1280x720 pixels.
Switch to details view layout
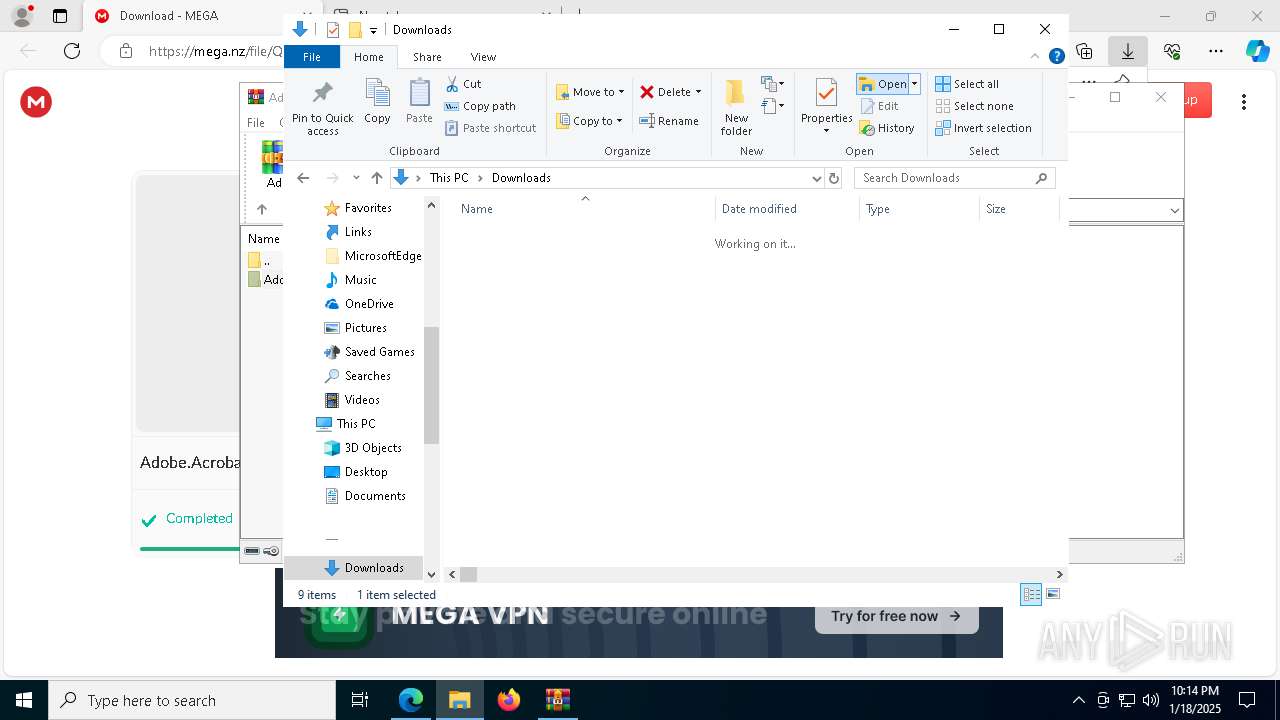tap(1031, 594)
